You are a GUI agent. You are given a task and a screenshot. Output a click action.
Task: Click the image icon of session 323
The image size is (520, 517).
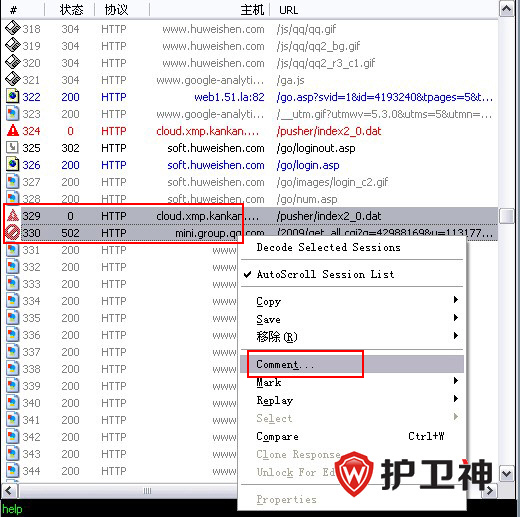13,113
